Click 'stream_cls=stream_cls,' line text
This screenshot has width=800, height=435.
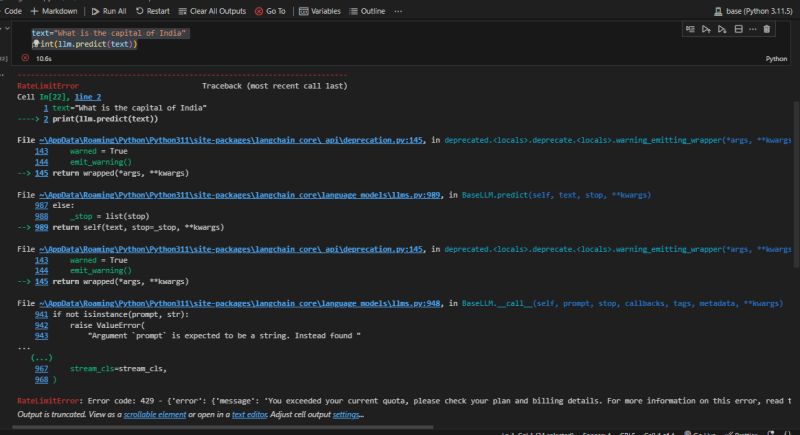[118, 369]
